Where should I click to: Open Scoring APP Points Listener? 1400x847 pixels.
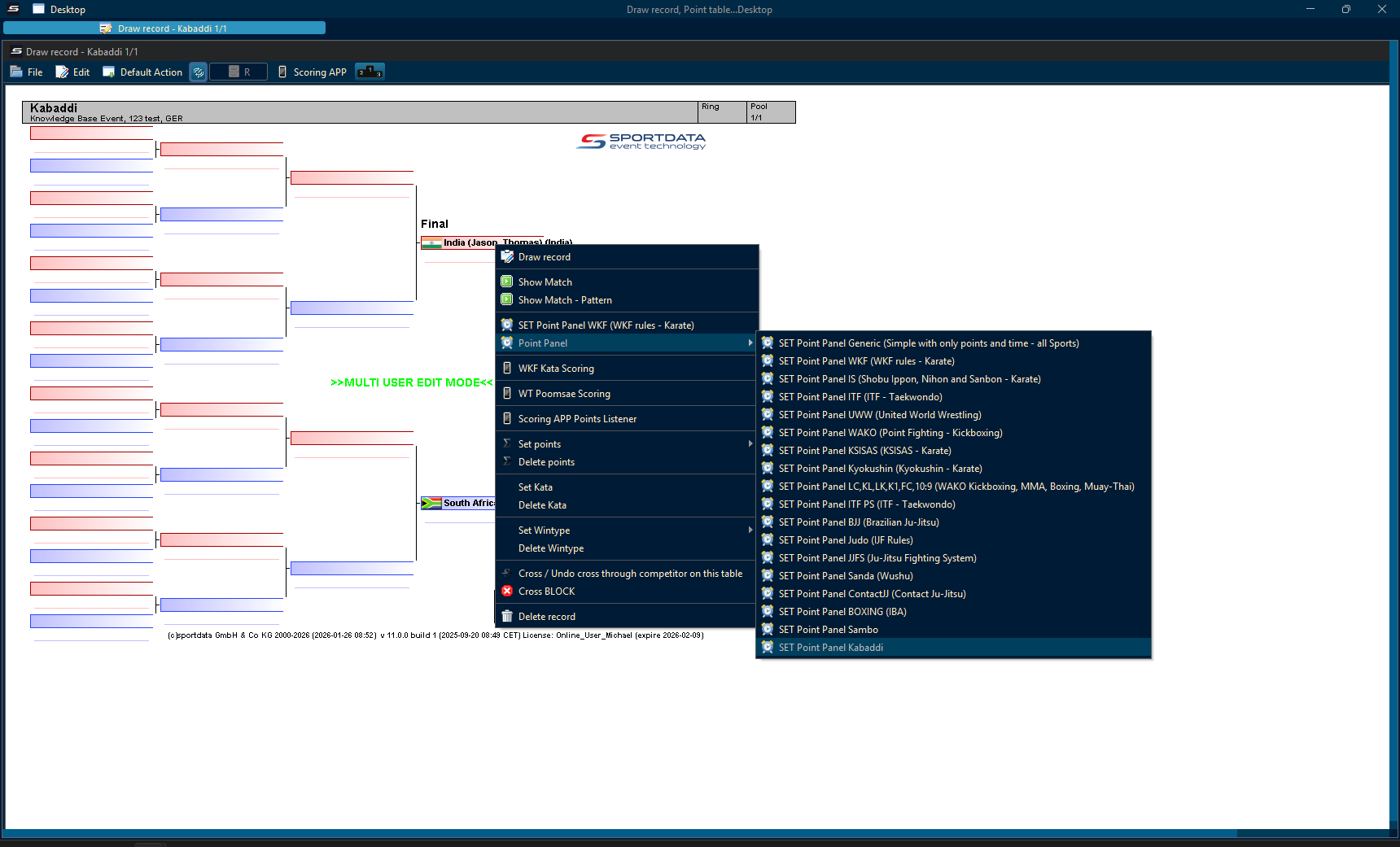coord(577,419)
